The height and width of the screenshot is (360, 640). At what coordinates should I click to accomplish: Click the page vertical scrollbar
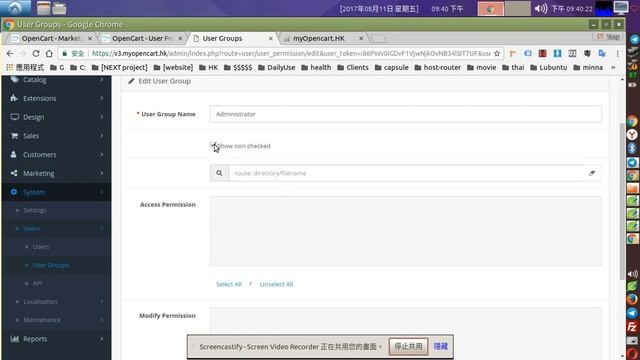(622, 200)
